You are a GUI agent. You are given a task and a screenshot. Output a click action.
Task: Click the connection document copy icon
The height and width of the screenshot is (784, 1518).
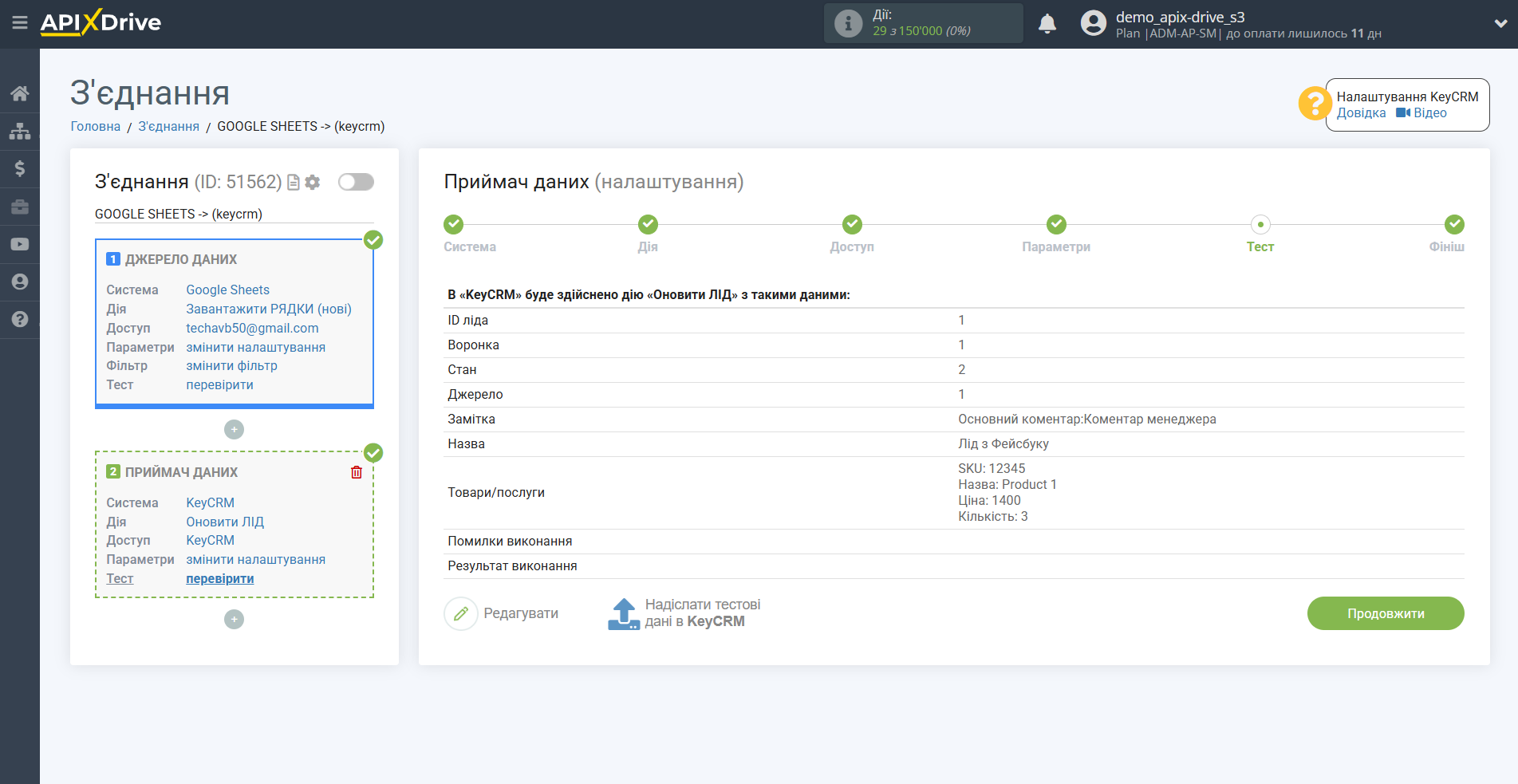(294, 183)
